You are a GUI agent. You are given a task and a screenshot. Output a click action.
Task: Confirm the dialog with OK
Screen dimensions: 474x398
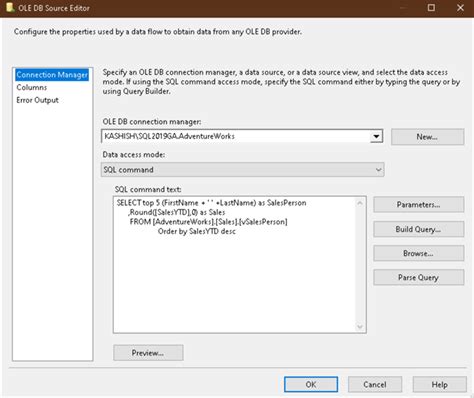pyautogui.click(x=311, y=384)
